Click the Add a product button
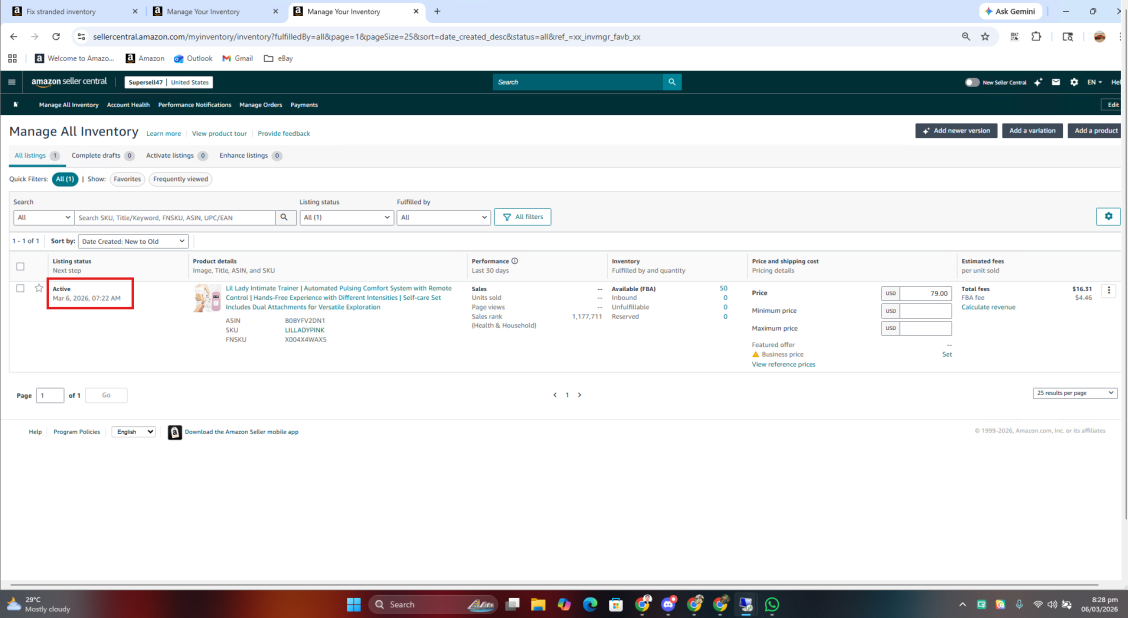The height and width of the screenshot is (618, 1128). (1096, 131)
